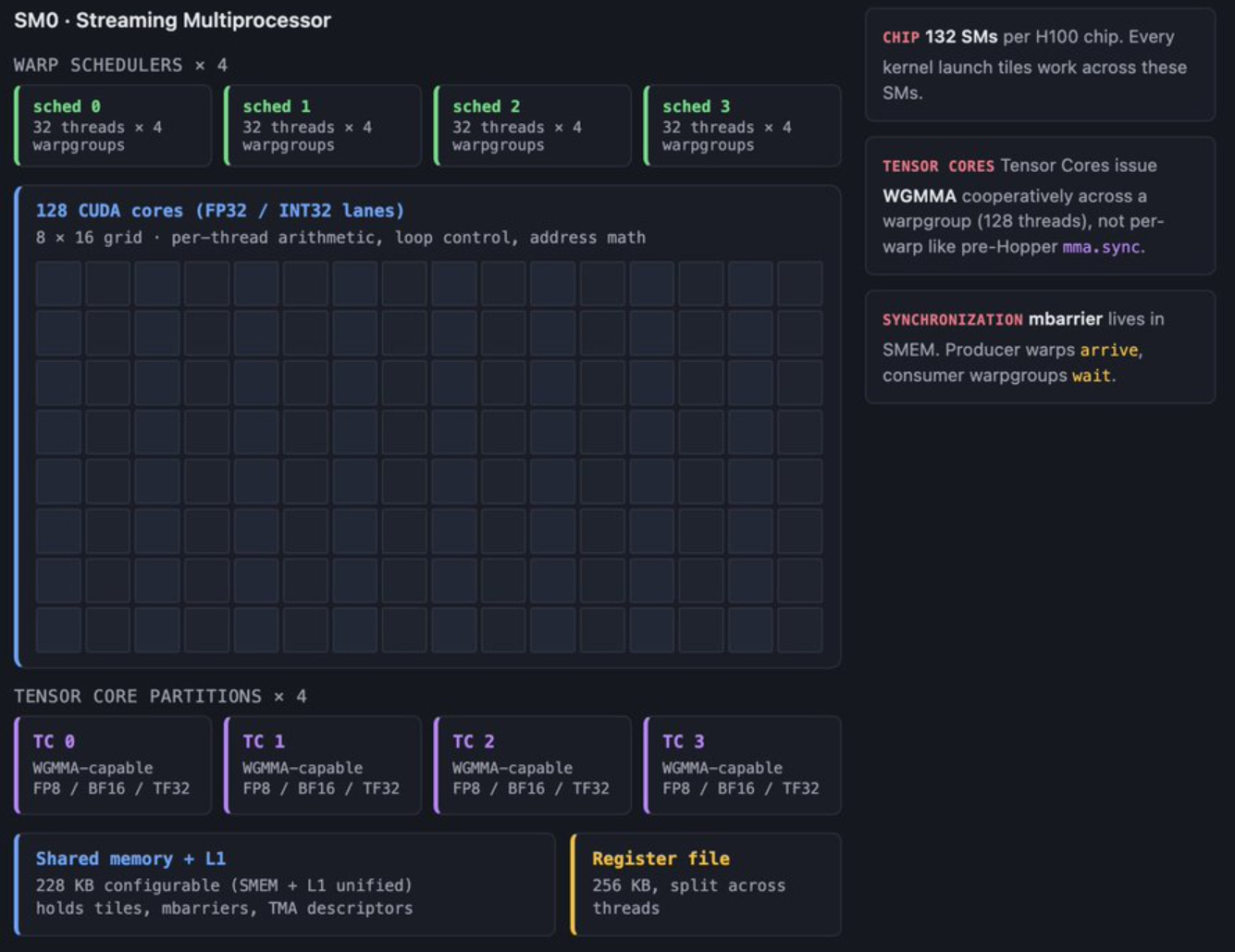1235x952 pixels.
Task: Click the sched 1 warp scheduler card
Action: (x=323, y=126)
